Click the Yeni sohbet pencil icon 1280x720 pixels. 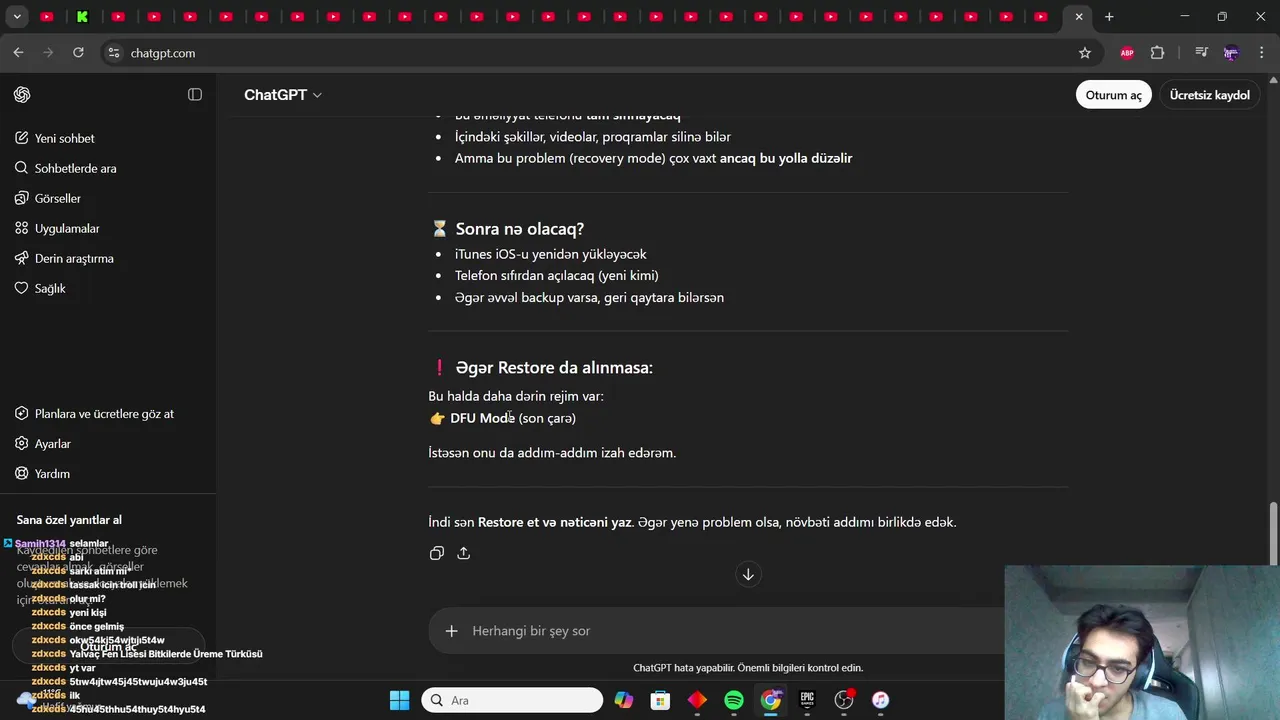(22, 138)
